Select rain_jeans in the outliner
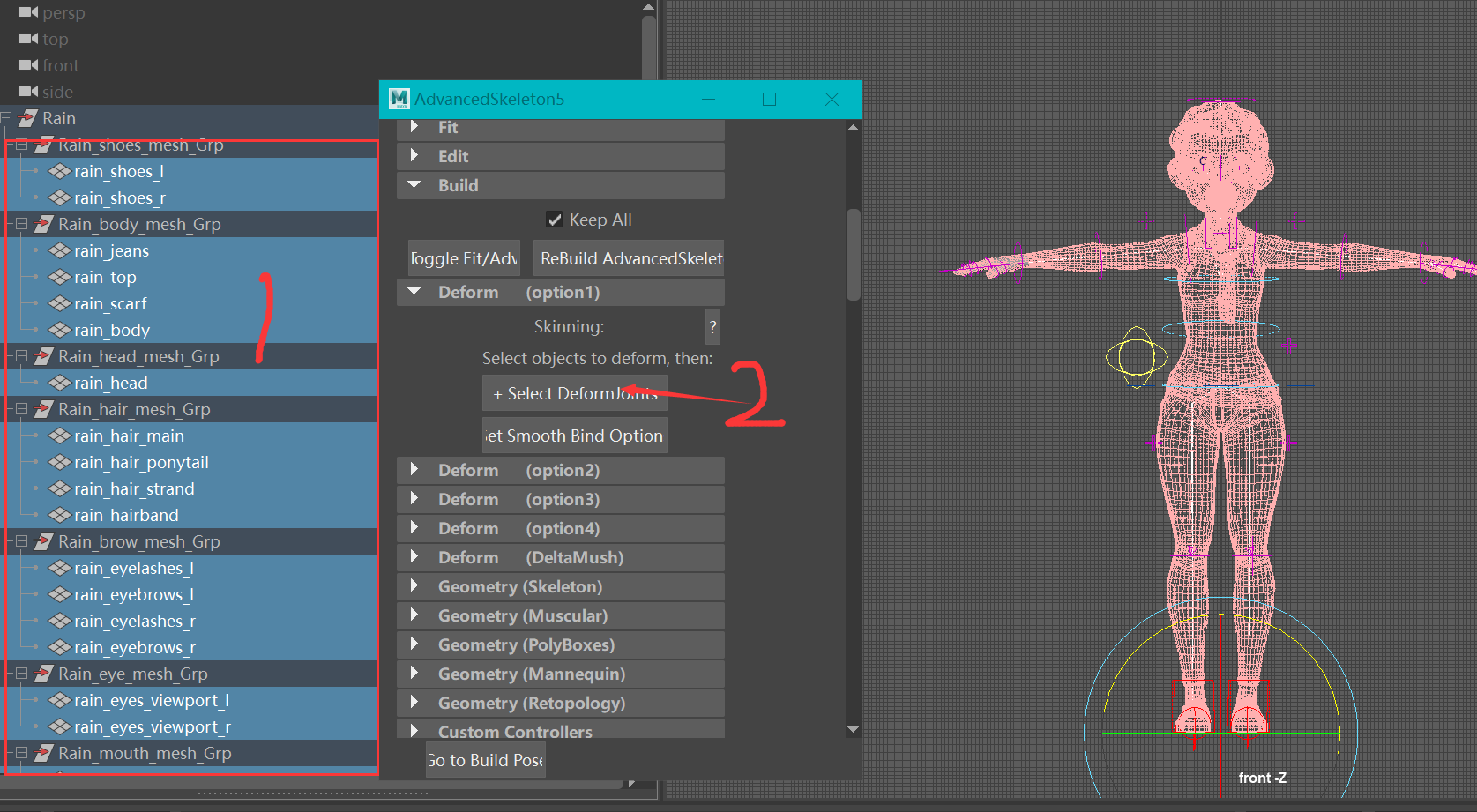The width and height of the screenshot is (1477, 812). tap(111, 250)
